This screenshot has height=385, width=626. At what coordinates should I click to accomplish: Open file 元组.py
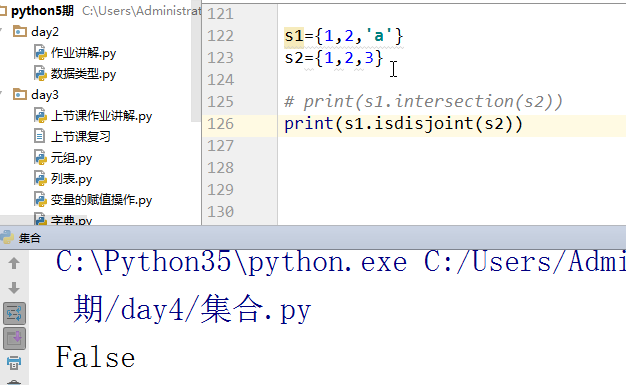[x=71, y=158]
